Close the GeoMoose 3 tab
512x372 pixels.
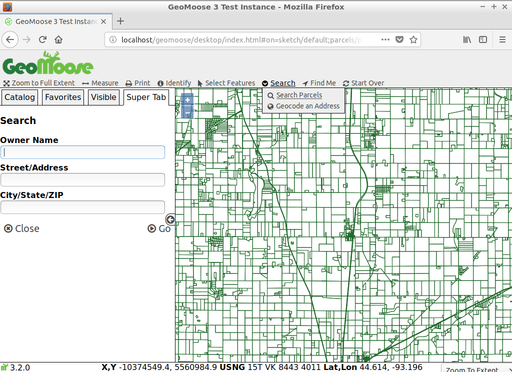(104, 21)
